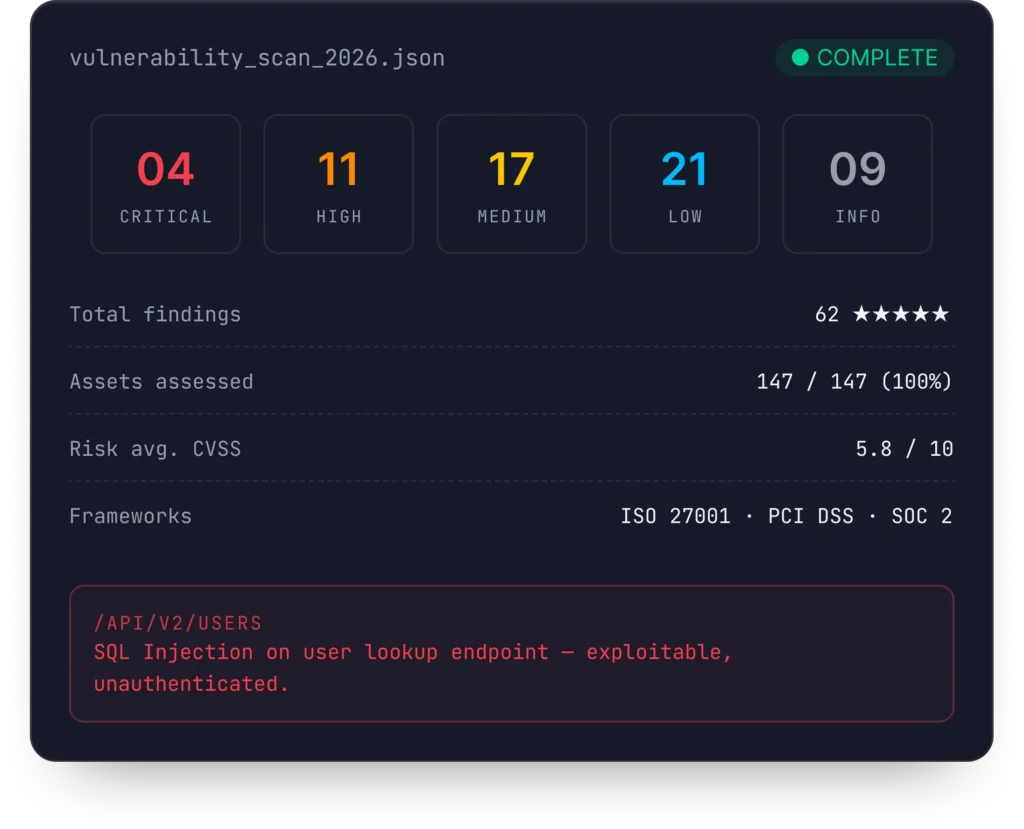Open the MEDIUM 17 findings card
The width and height of the screenshot is (1024, 829).
(511, 184)
